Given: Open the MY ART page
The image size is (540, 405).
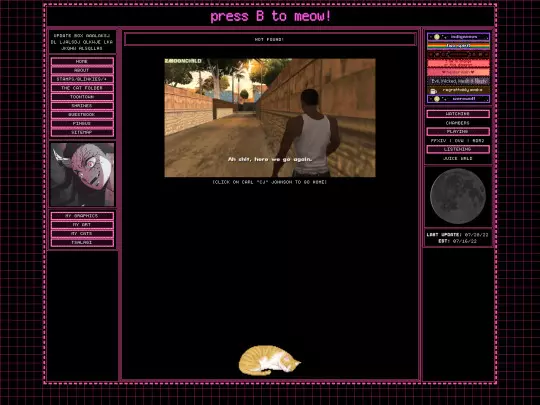Looking at the screenshot, I should [x=82, y=225].
